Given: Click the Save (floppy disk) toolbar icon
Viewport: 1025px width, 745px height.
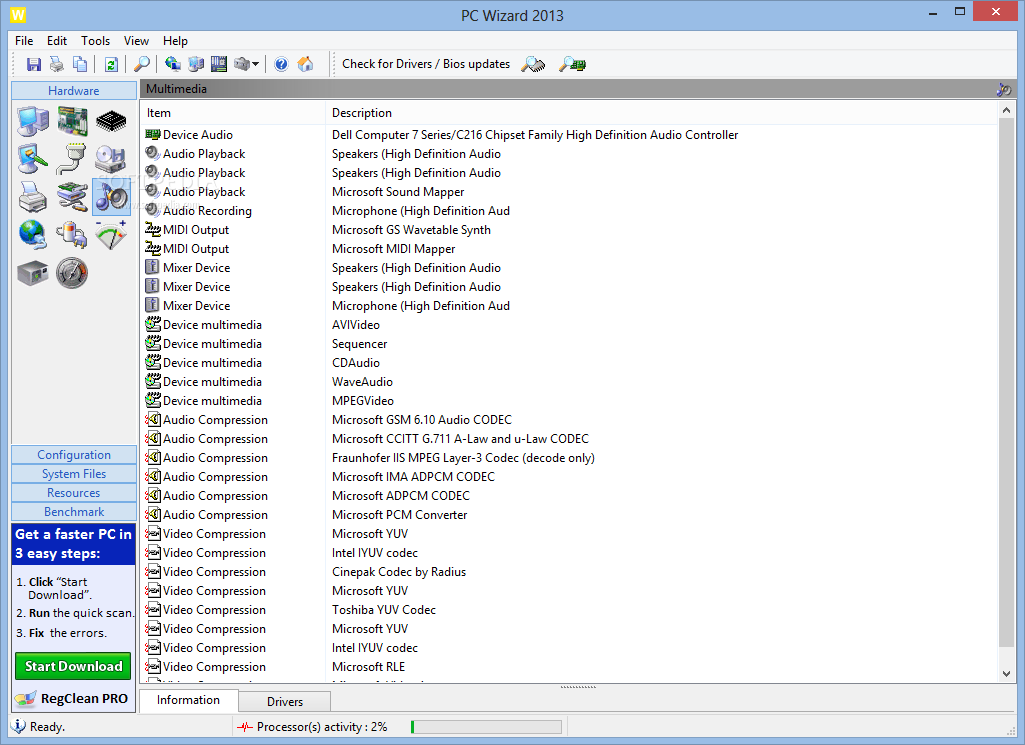Looking at the screenshot, I should [33, 64].
